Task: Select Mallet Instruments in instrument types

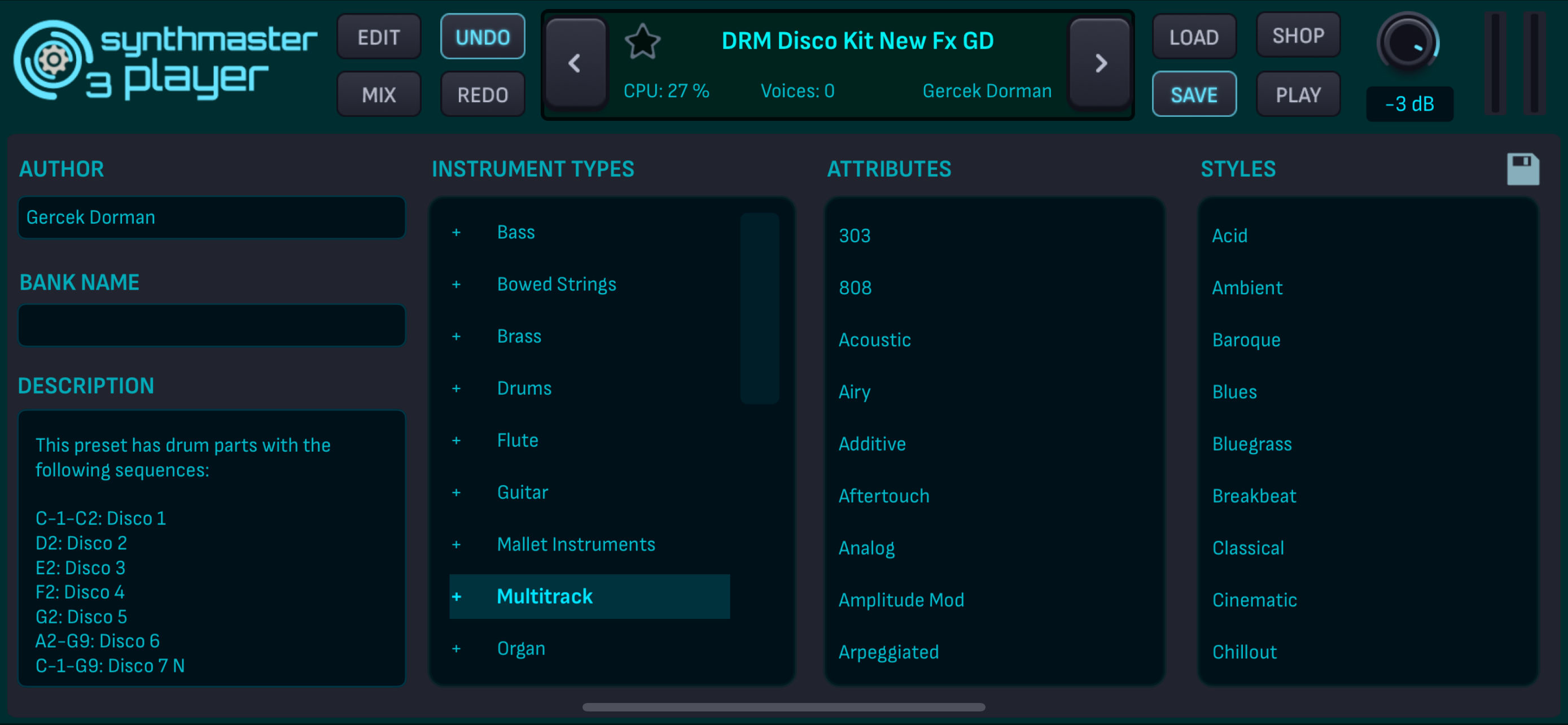Action: pyautogui.click(x=576, y=545)
